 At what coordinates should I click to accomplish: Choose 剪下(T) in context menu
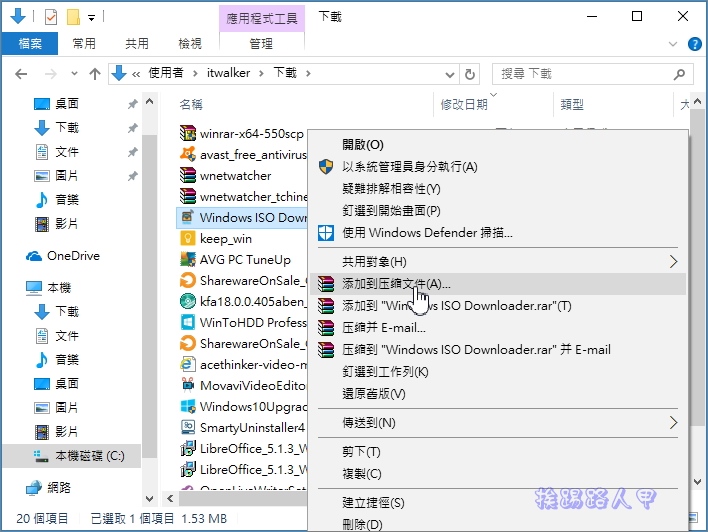(x=498, y=452)
